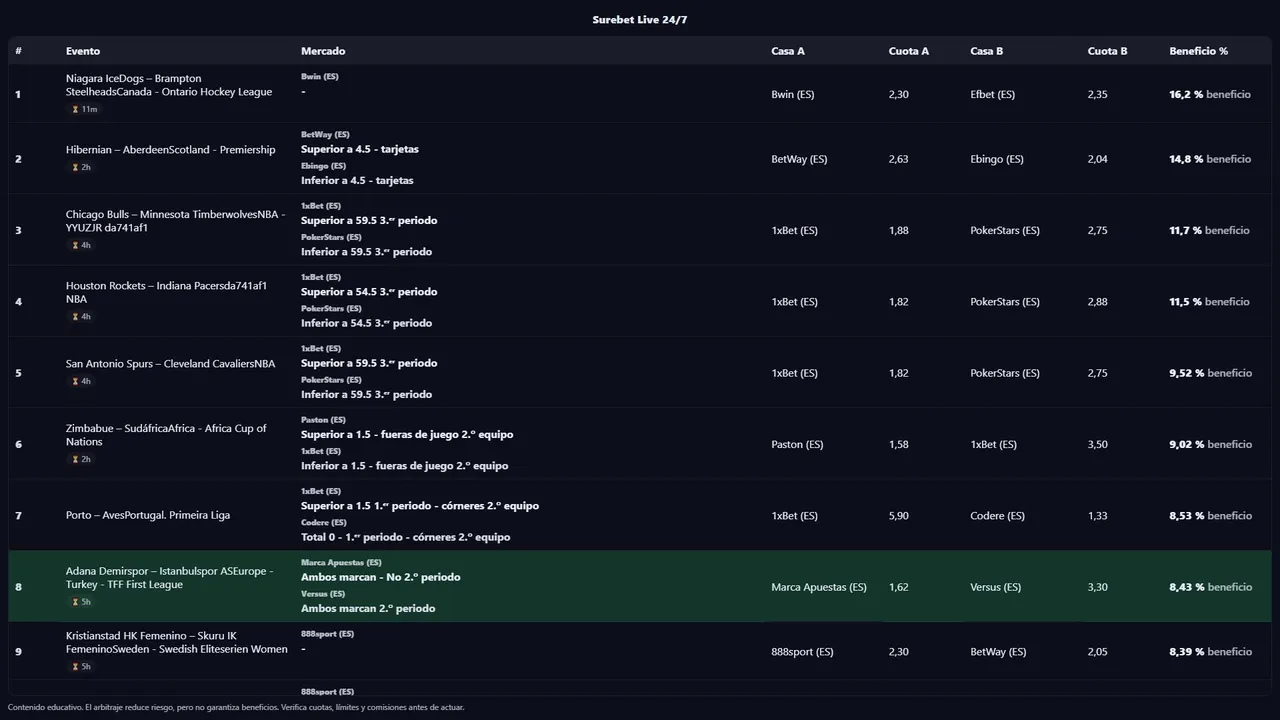Click odds 3,50 in the Zimbabue row
1280x720 pixels.
tap(1097, 444)
